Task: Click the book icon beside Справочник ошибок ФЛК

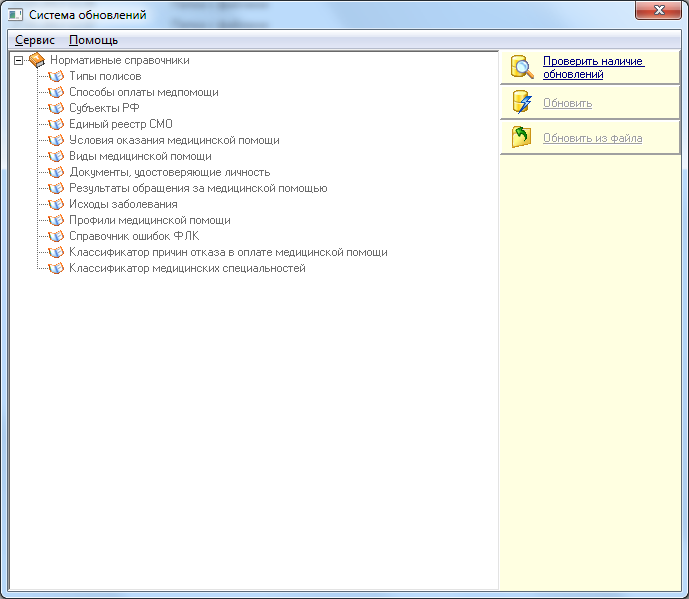Action: 56,236
